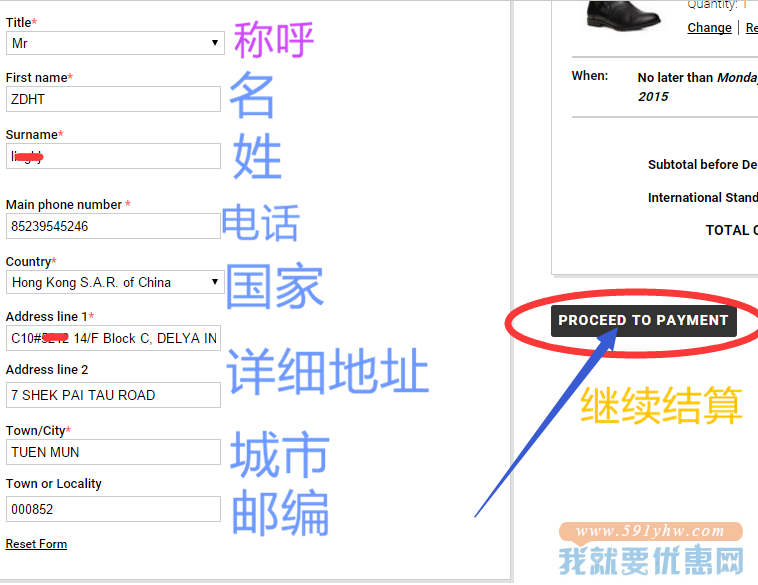Click the black boot product thumbnail
758x585 pixels.
[623, 15]
